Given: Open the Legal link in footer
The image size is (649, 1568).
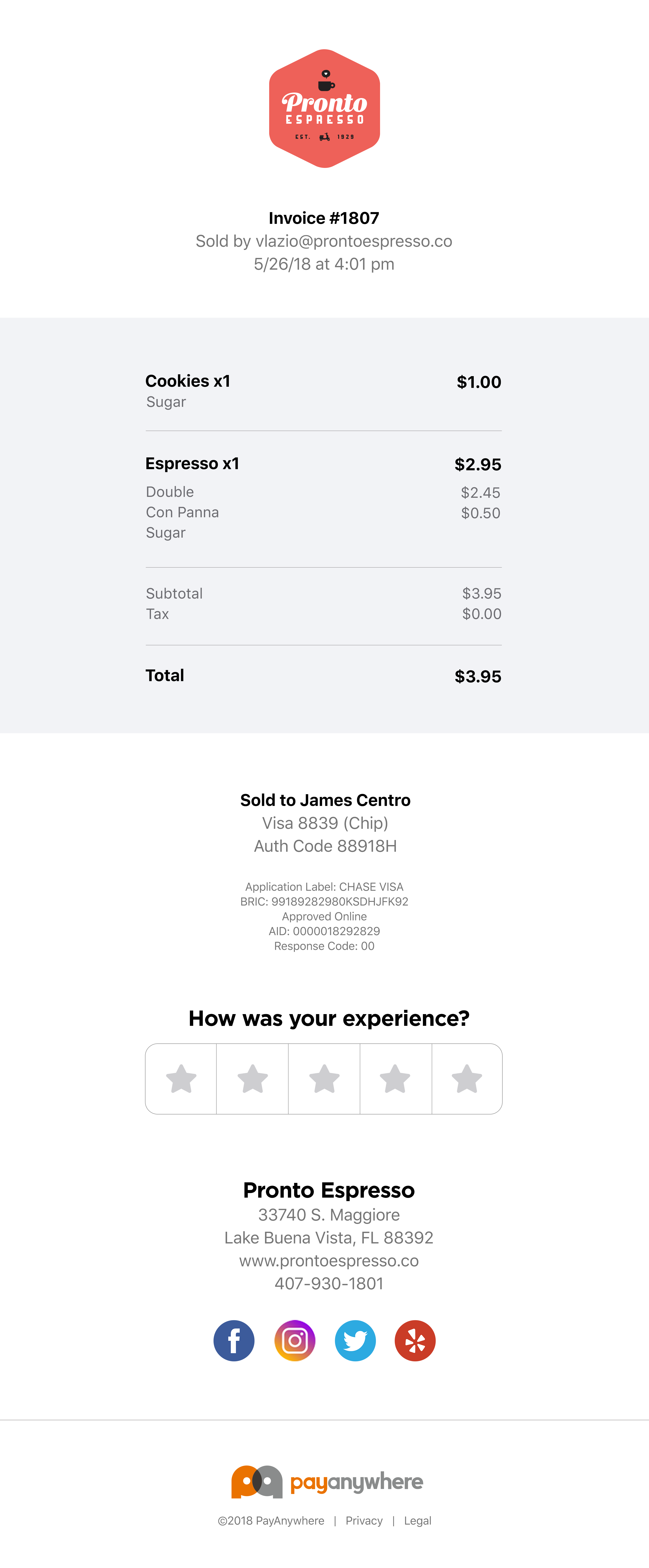Looking at the screenshot, I should coord(418,1521).
